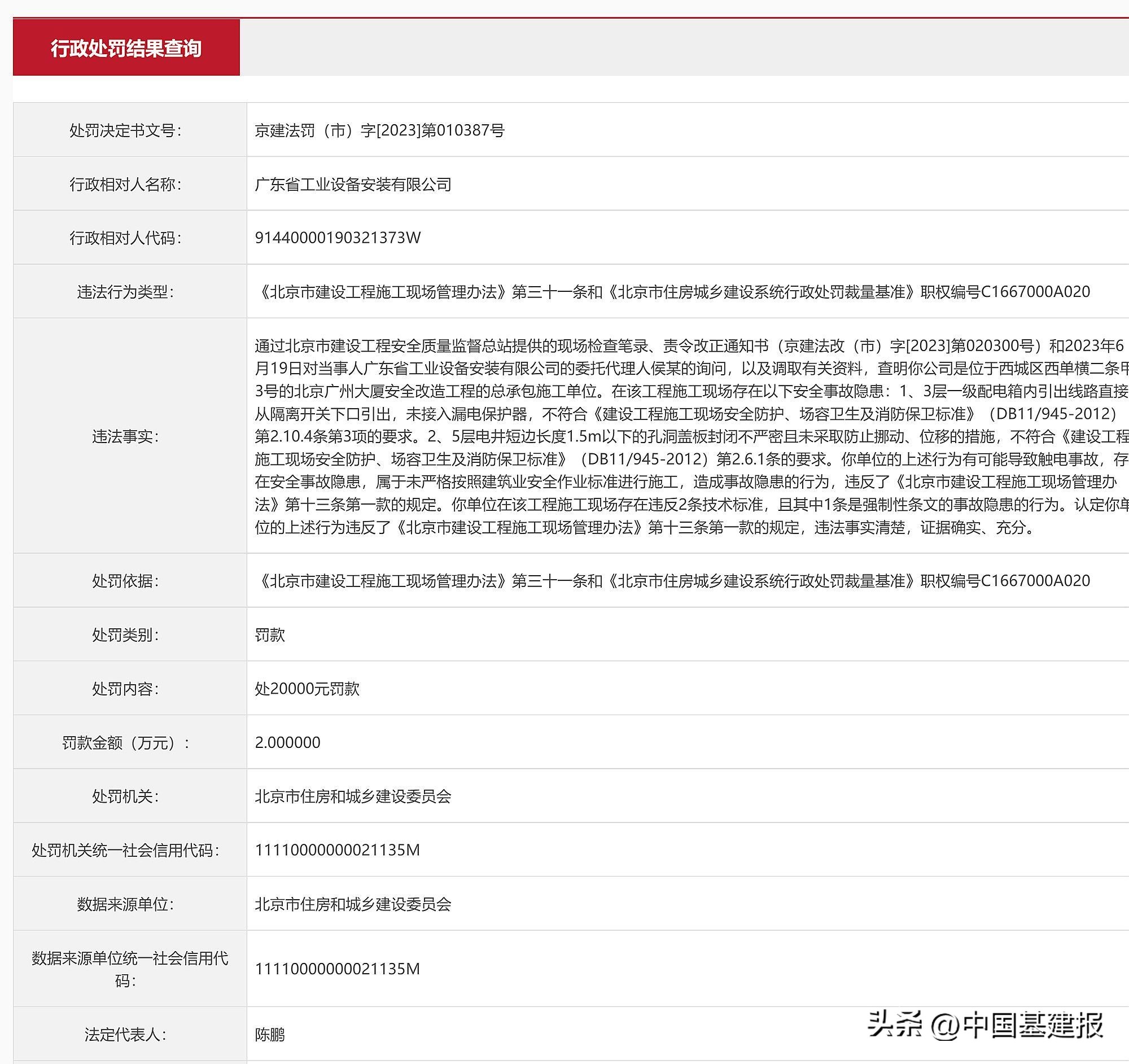Select 北京市住房和城乡建设委员会 as penalty authority
This screenshot has height=1064, width=1129.
(352, 796)
